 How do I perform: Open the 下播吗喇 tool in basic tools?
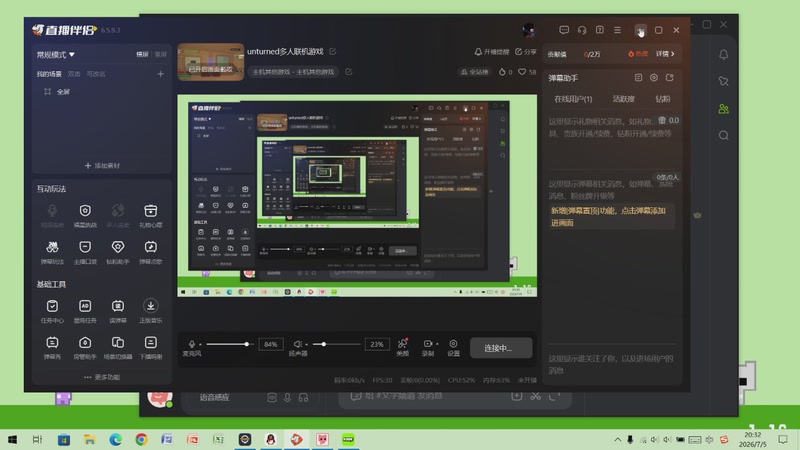pyautogui.click(x=151, y=347)
